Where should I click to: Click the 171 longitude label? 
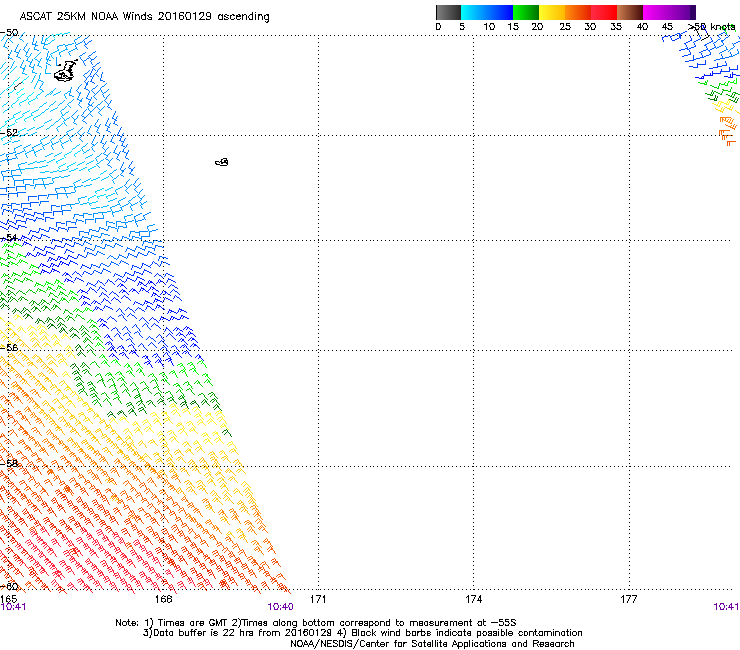coord(318,599)
